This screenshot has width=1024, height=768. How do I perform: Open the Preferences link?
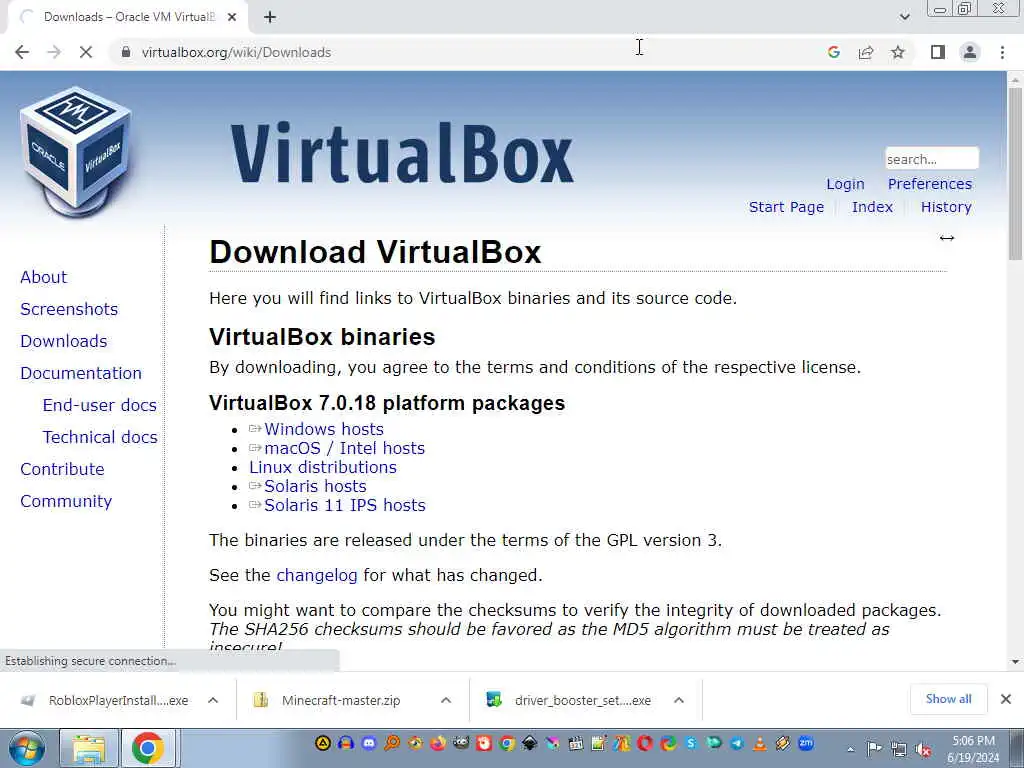pyautogui.click(x=929, y=184)
